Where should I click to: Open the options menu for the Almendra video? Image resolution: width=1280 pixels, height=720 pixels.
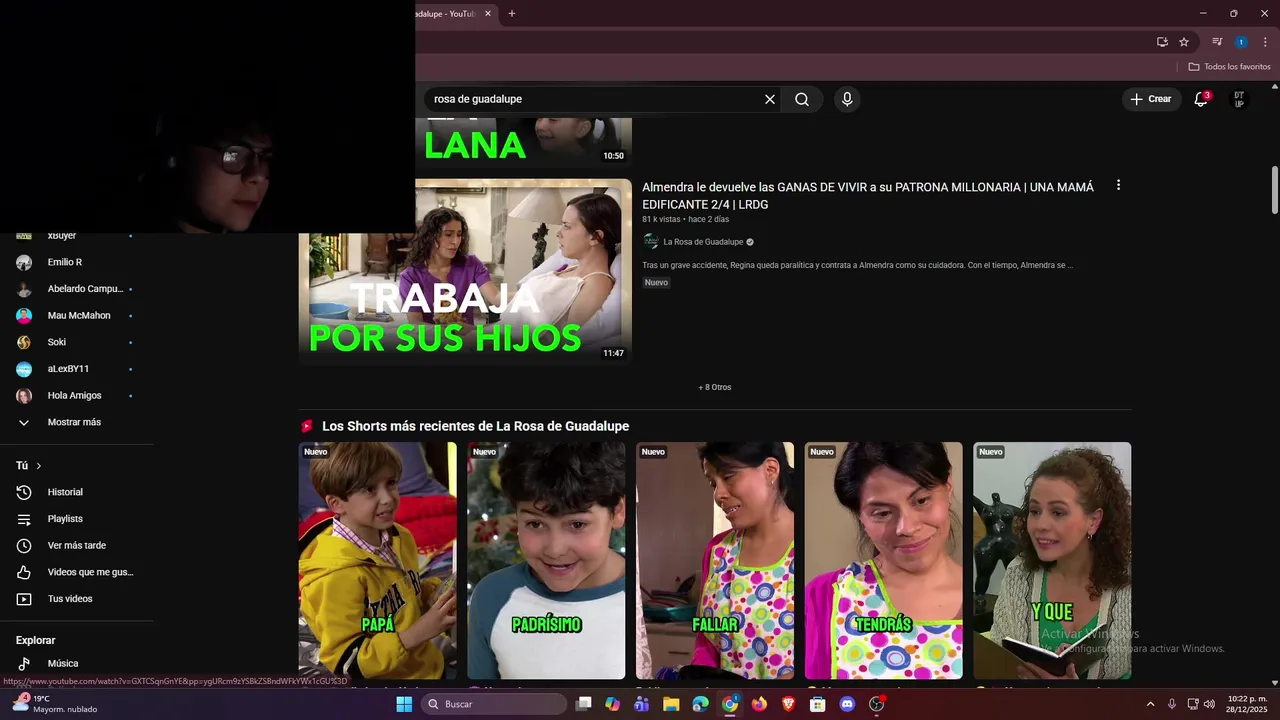click(x=1118, y=185)
